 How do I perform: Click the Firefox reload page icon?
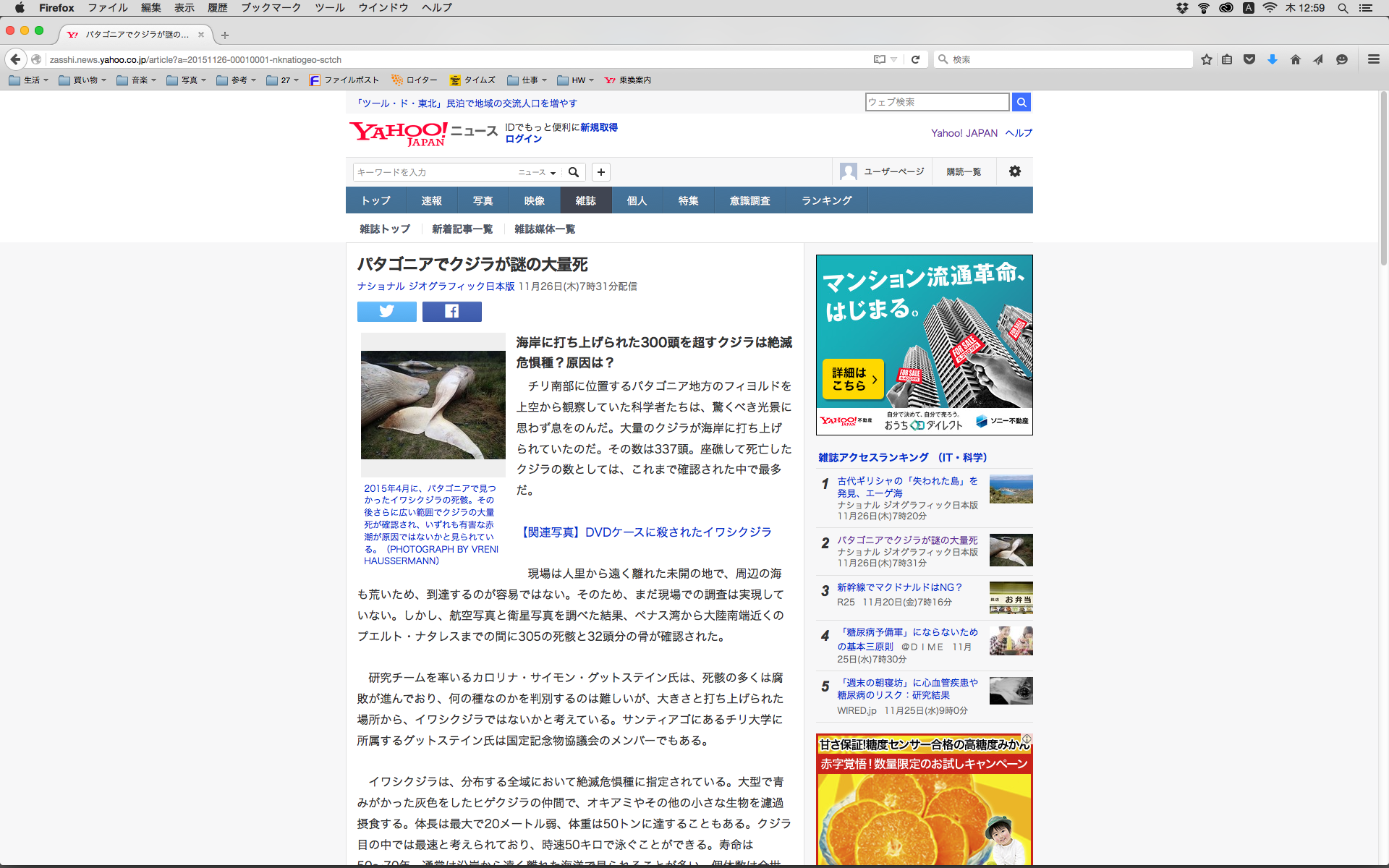click(915, 59)
